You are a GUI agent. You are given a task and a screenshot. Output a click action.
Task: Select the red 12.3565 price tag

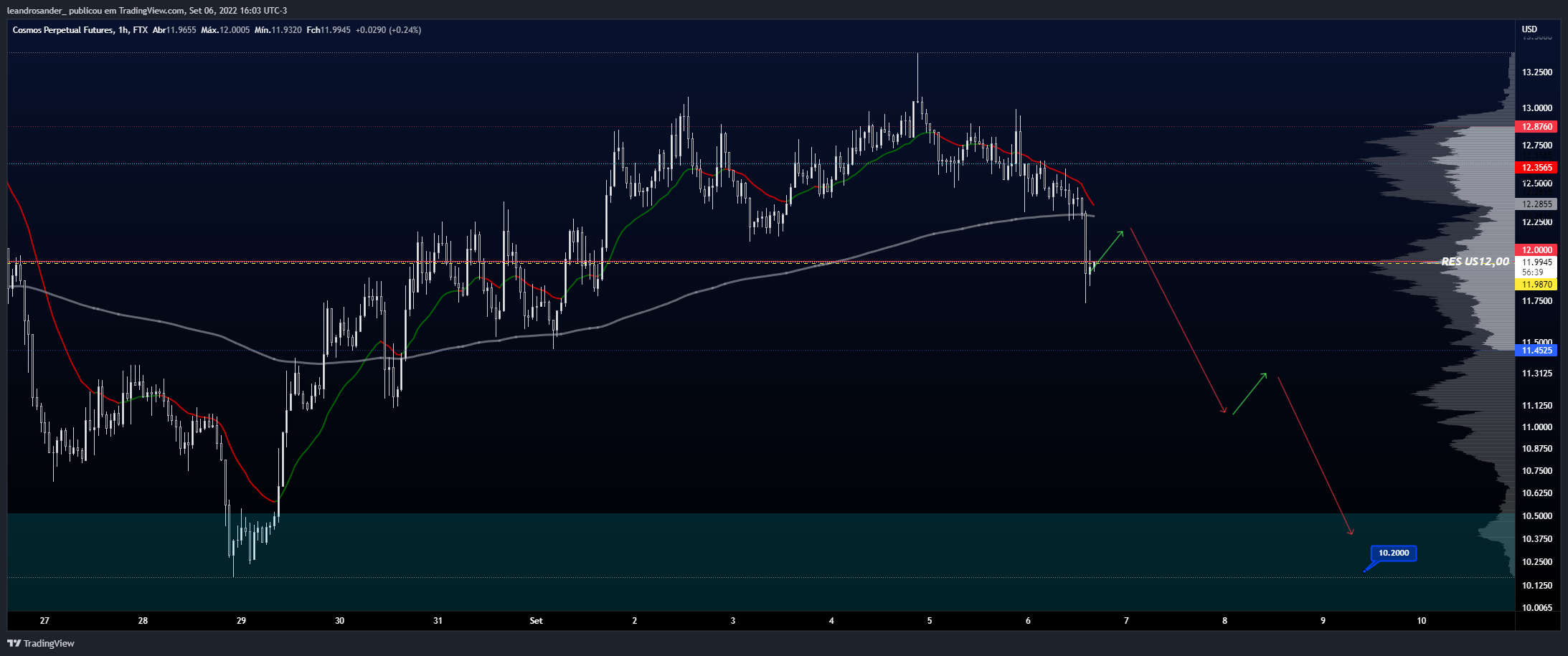click(1536, 168)
